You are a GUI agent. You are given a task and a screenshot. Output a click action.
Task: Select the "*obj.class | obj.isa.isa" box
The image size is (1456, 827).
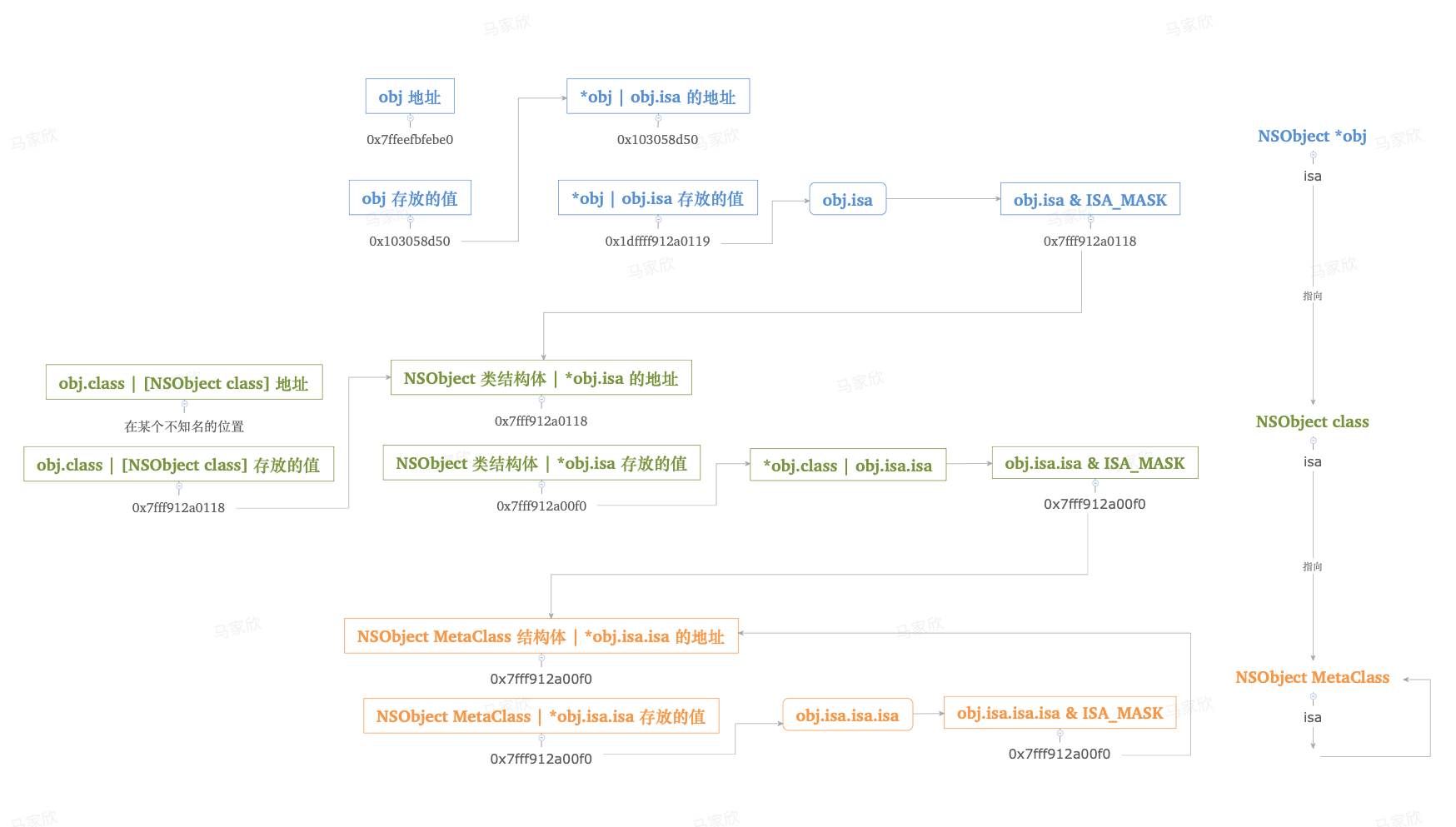[847, 466]
